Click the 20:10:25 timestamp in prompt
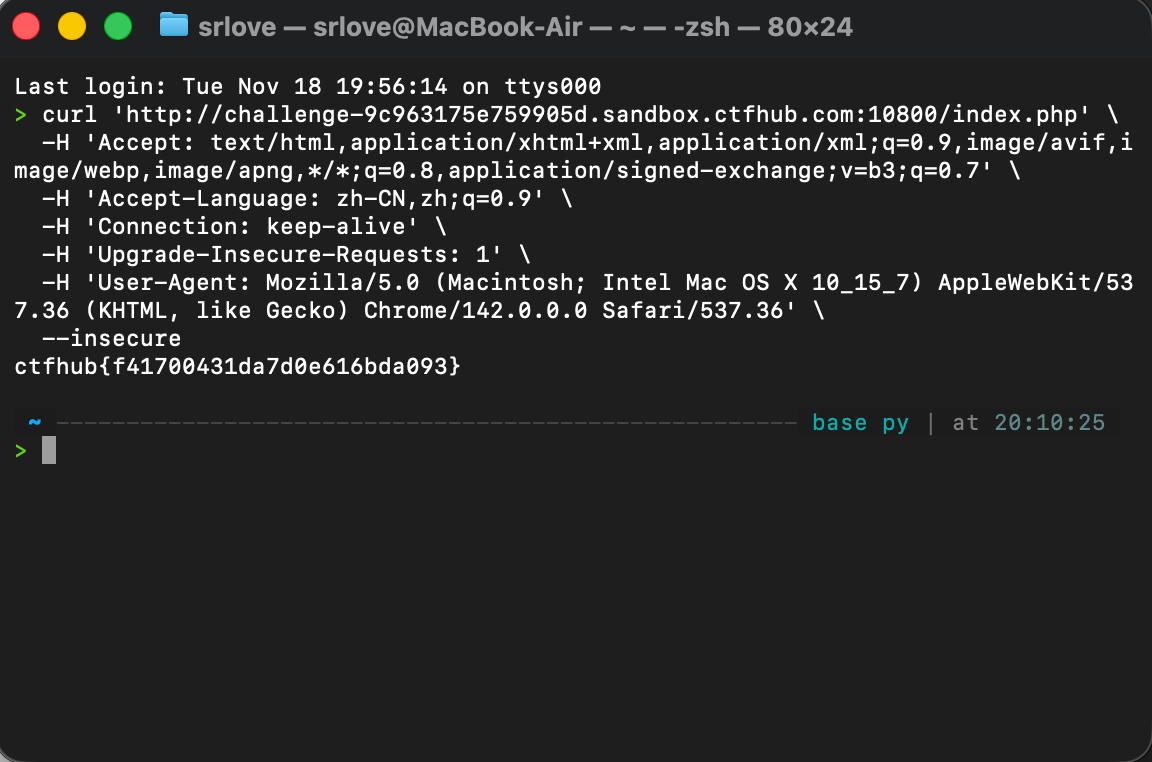This screenshot has width=1152, height=762. click(1049, 423)
